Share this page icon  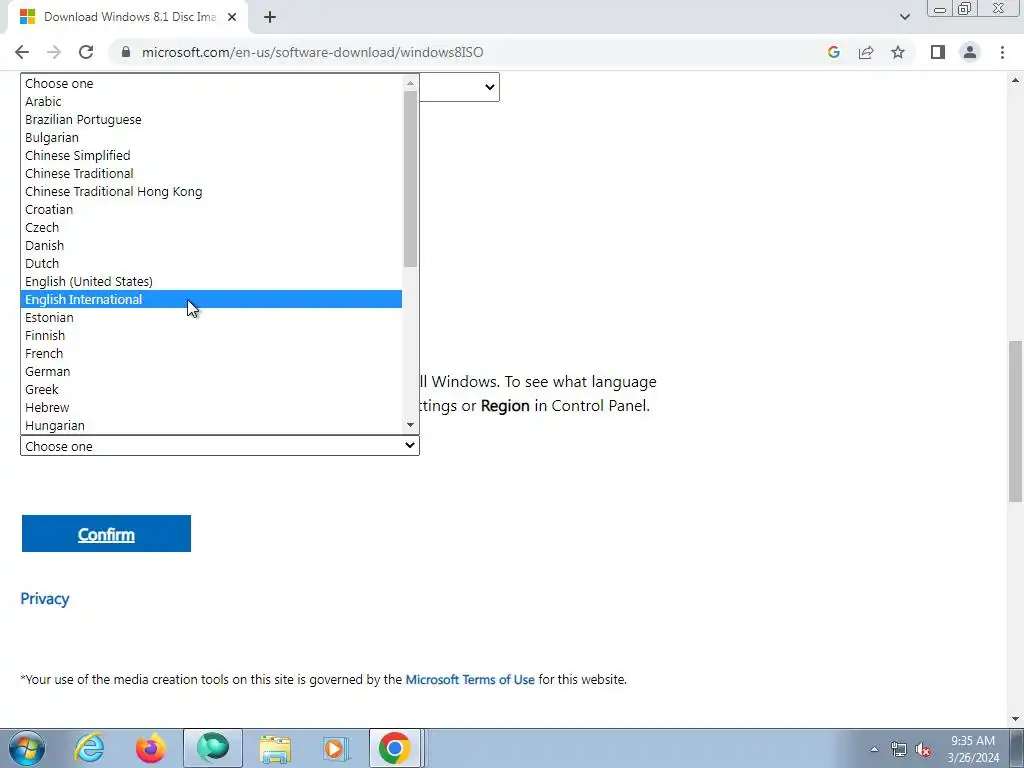pos(866,52)
